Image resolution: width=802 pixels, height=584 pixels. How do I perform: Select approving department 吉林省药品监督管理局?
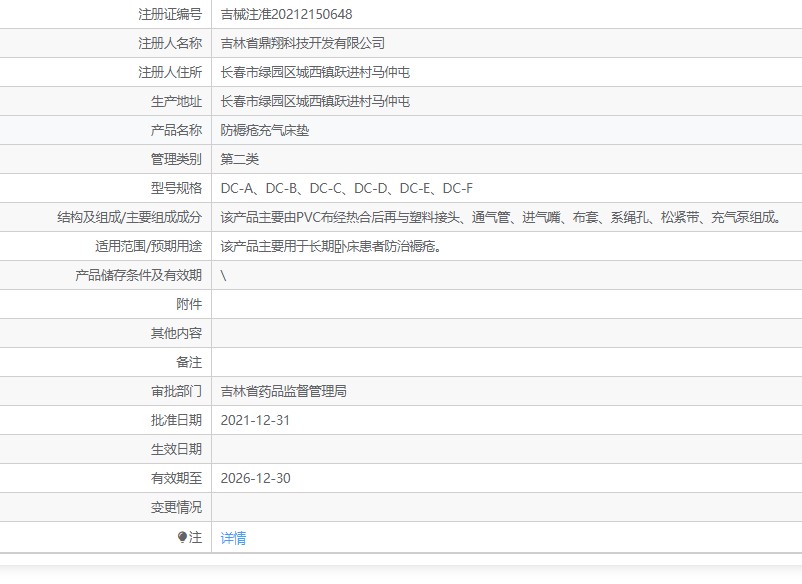click(x=284, y=391)
